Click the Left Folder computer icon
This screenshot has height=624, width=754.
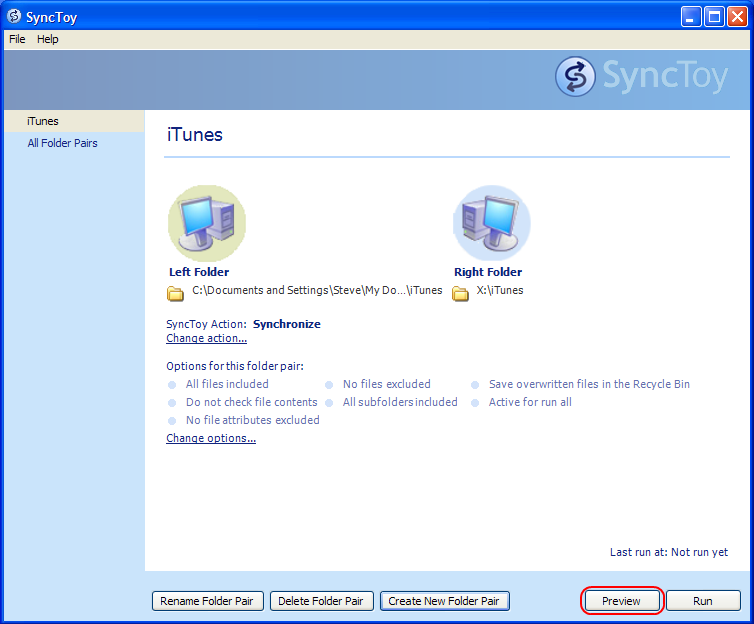[x=207, y=224]
